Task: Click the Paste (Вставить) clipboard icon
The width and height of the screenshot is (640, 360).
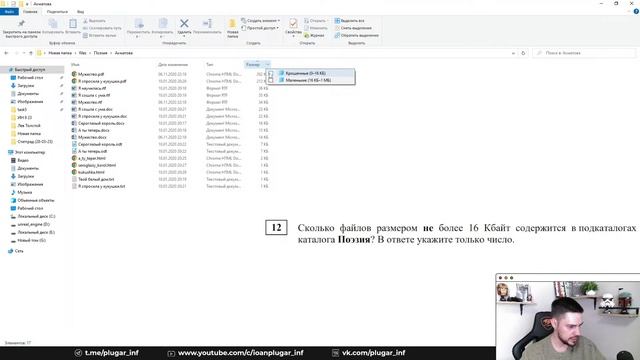Action: (73, 24)
